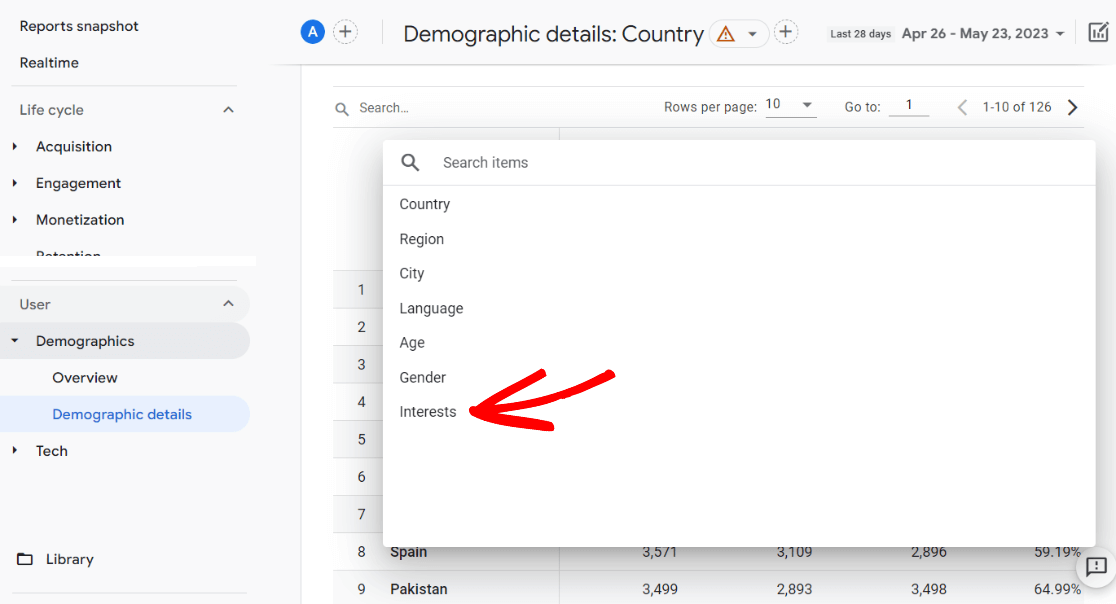Collapse the User section
This screenshot has height=604, width=1116.
[x=228, y=304]
